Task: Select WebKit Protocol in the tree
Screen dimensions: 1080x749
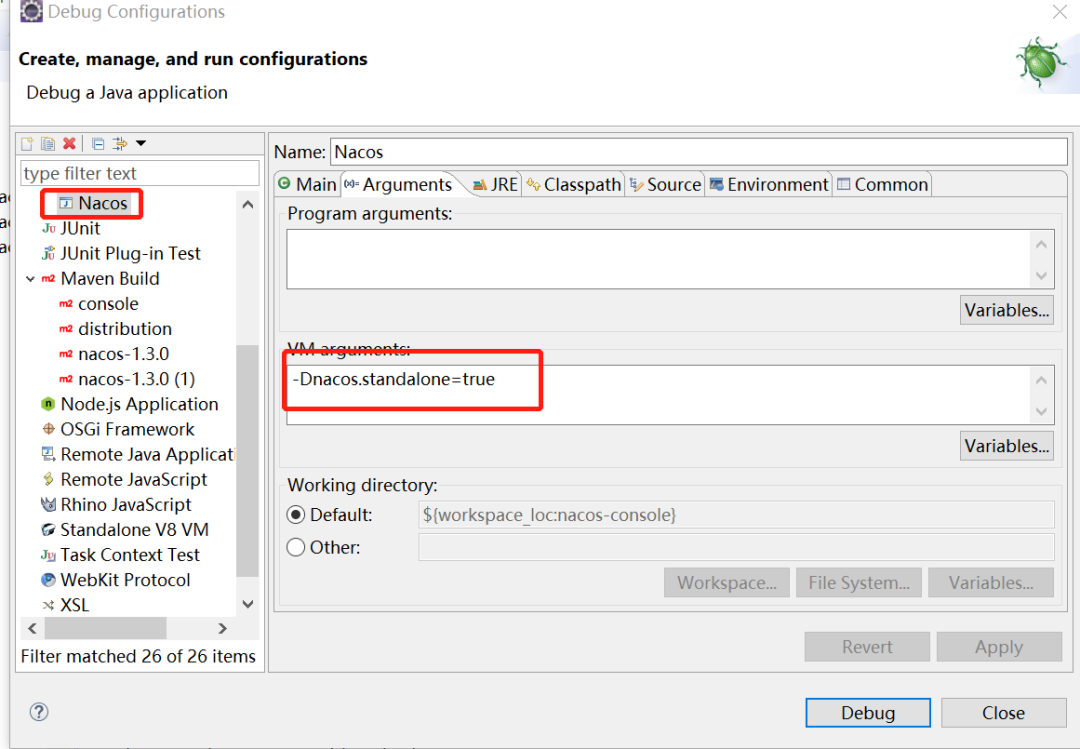Action: (116, 580)
